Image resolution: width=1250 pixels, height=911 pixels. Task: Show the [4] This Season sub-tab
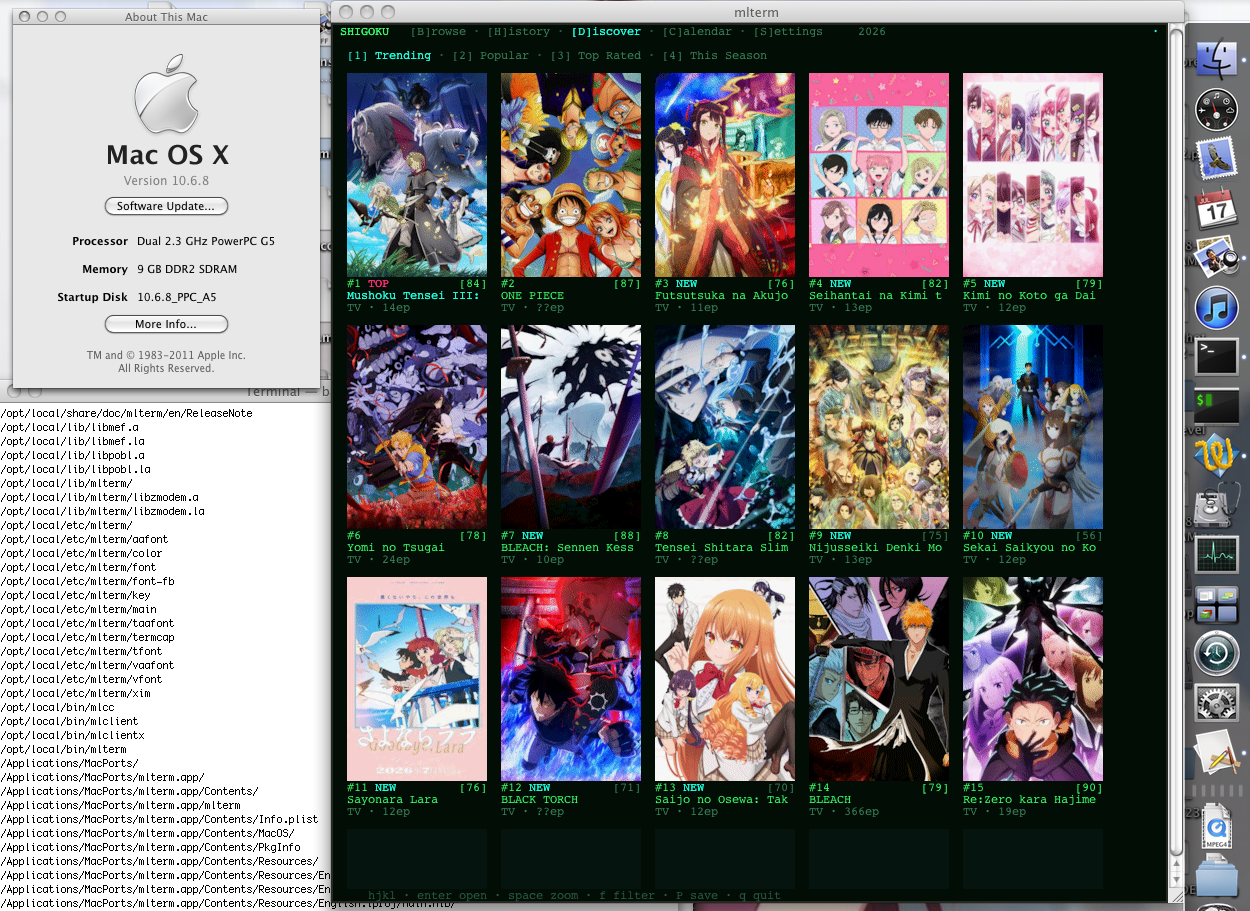[714, 56]
